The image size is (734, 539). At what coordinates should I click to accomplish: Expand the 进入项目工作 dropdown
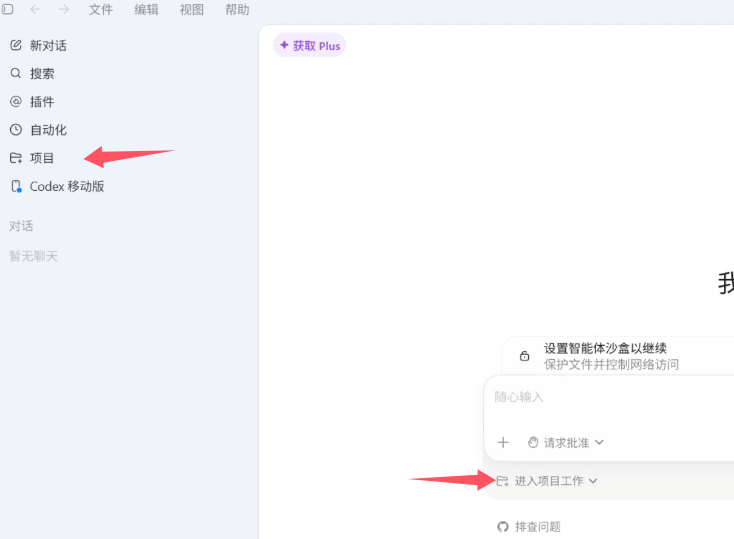click(547, 481)
